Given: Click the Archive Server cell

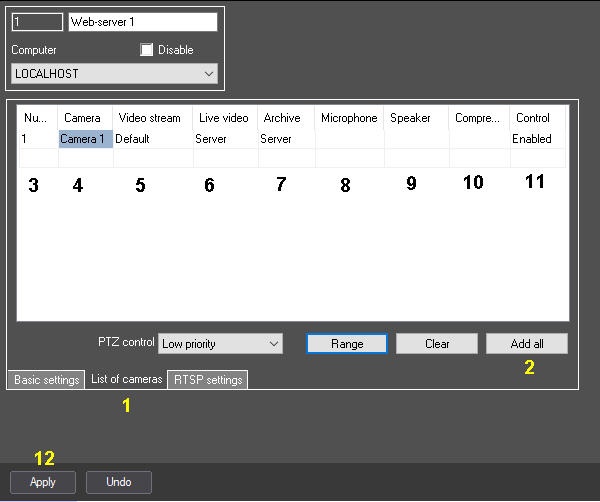Looking at the screenshot, I should [287, 139].
